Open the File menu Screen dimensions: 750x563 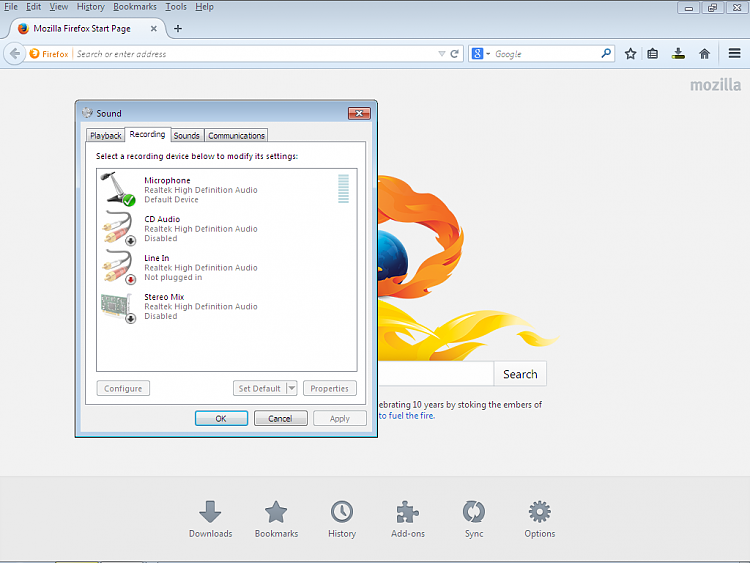pos(11,7)
